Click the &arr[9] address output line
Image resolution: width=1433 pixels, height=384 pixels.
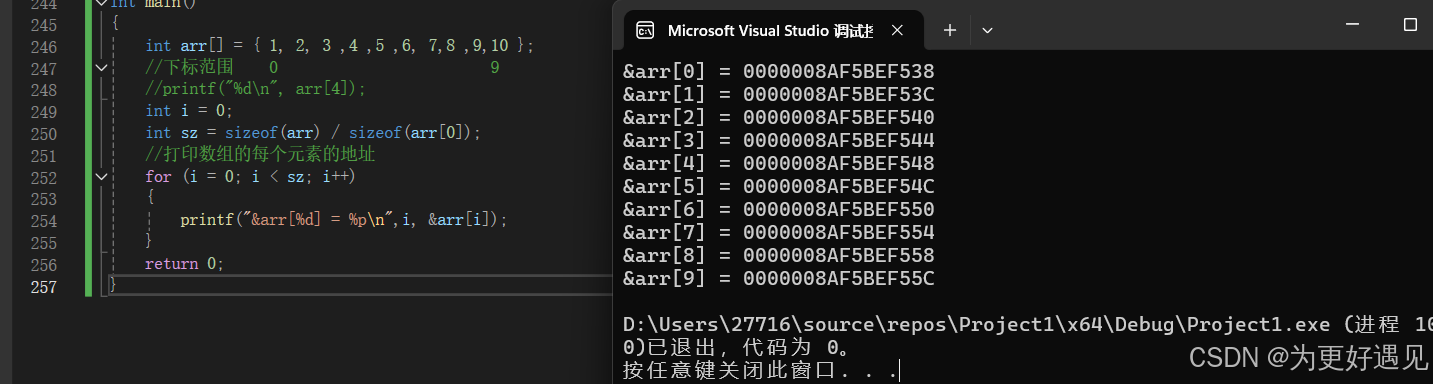pyautogui.click(x=779, y=279)
